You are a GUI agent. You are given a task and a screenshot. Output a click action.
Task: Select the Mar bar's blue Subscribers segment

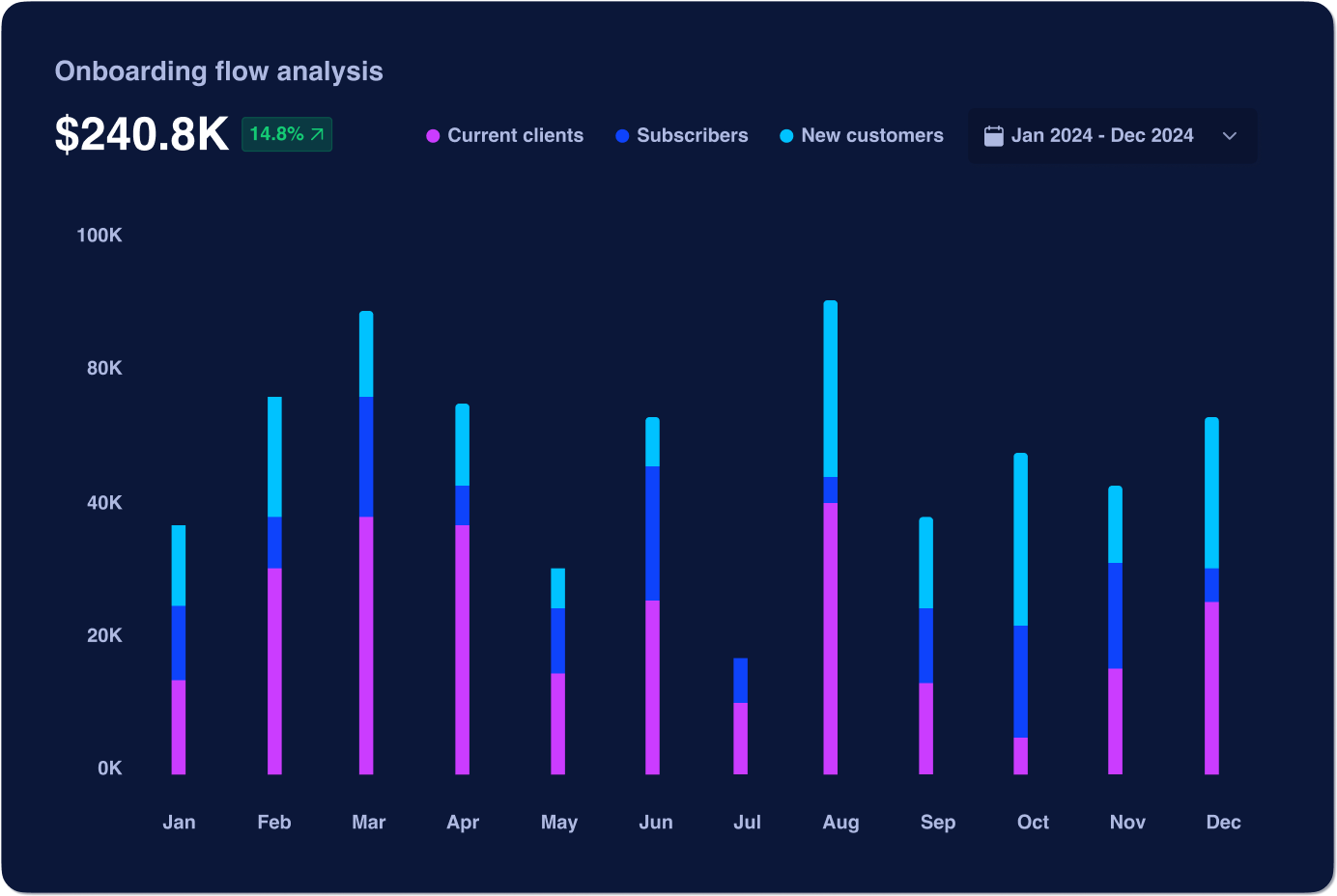coord(366,457)
